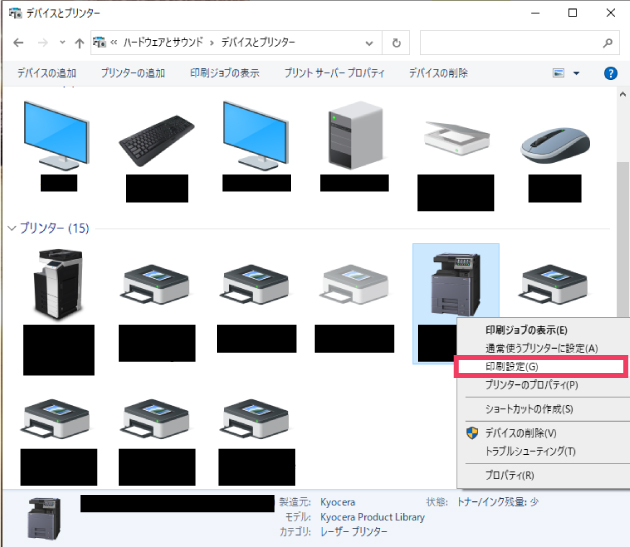This screenshot has width=630, height=547.
Task: Click the forward navigation arrow
Action: 43,43
